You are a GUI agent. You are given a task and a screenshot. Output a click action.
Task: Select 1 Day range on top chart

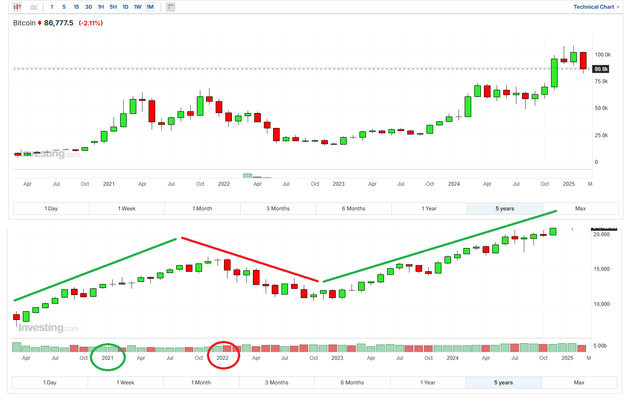point(51,208)
